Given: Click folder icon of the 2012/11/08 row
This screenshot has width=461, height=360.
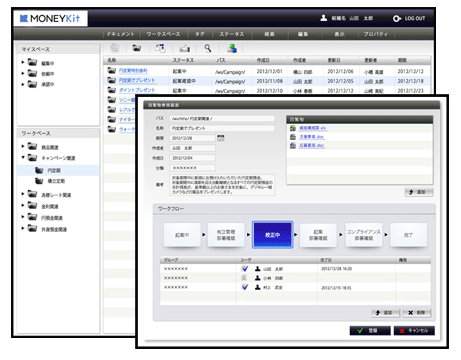Looking at the screenshot, I should pyautogui.click(x=111, y=80).
